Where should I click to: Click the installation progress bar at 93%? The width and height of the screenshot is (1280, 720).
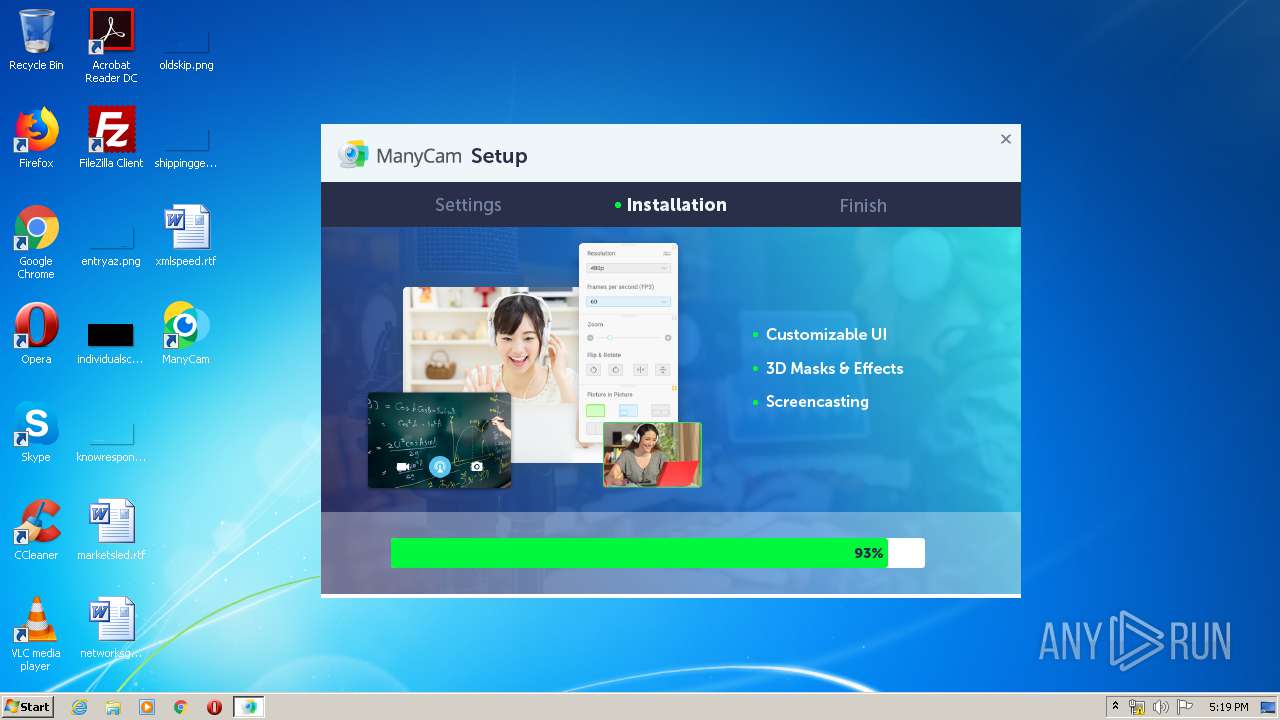pos(658,553)
